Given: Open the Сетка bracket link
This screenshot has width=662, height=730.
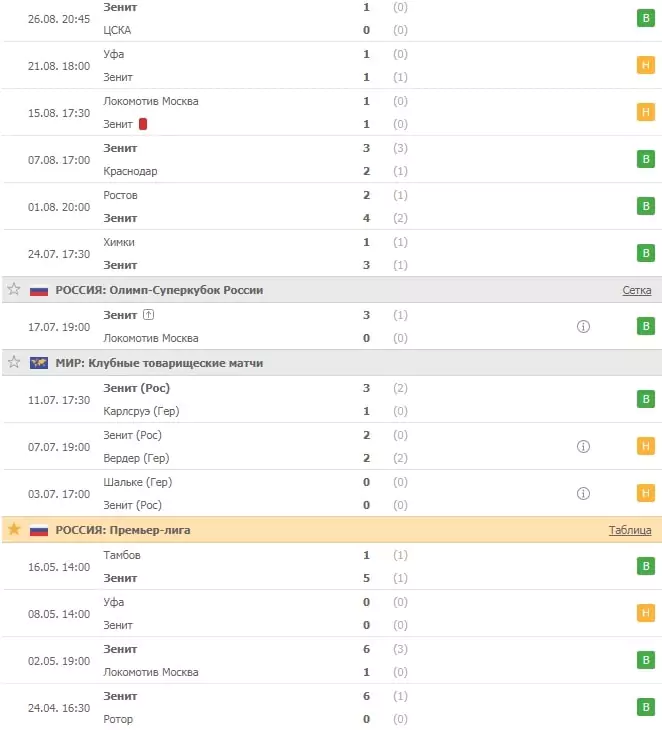Looking at the screenshot, I should tap(636, 290).
